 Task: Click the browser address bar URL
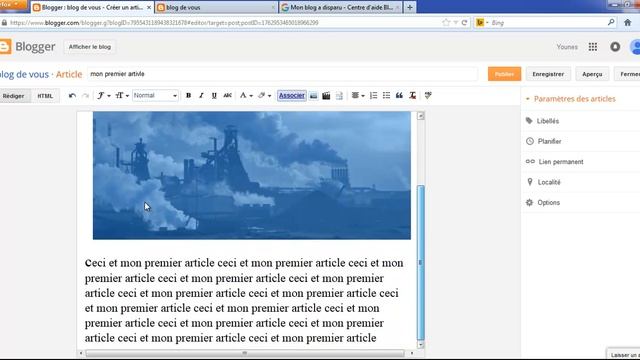(164, 23)
